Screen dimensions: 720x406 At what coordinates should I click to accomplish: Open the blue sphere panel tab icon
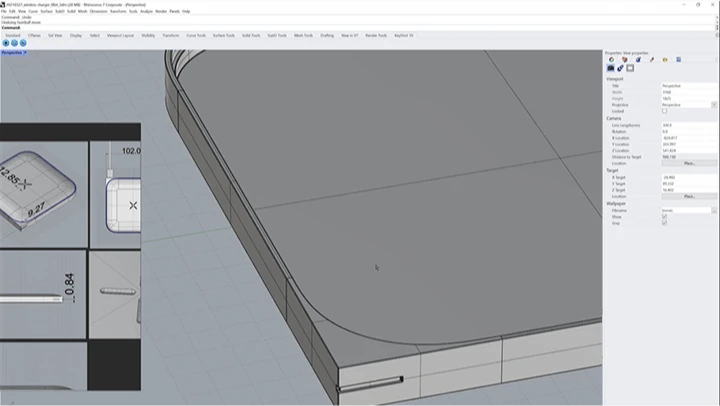click(638, 59)
